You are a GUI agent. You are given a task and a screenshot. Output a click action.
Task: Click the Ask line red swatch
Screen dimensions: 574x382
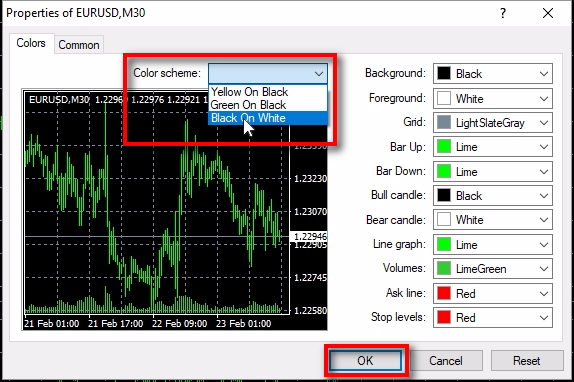[444, 293]
